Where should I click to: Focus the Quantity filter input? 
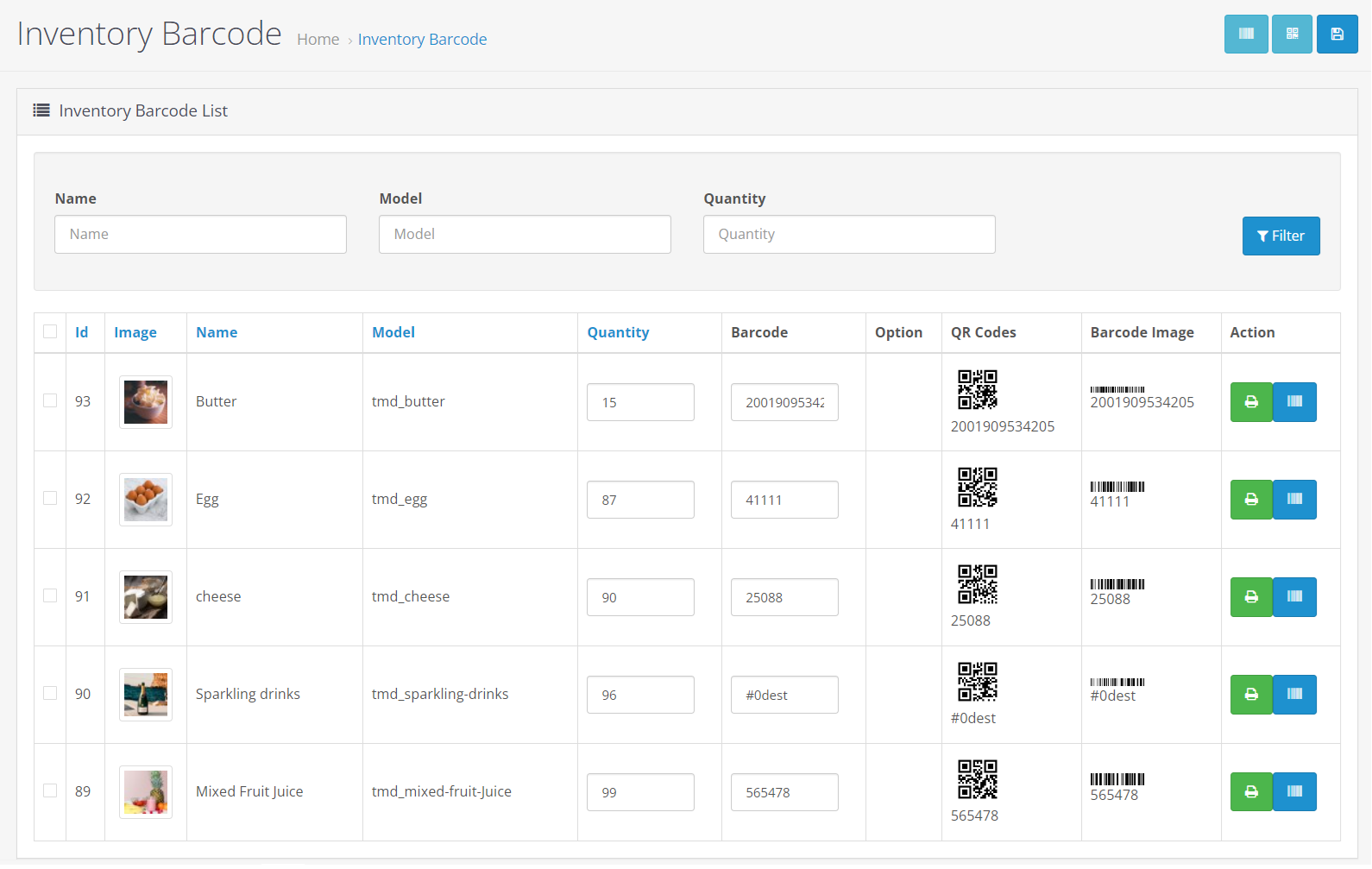(x=849, y=234)
